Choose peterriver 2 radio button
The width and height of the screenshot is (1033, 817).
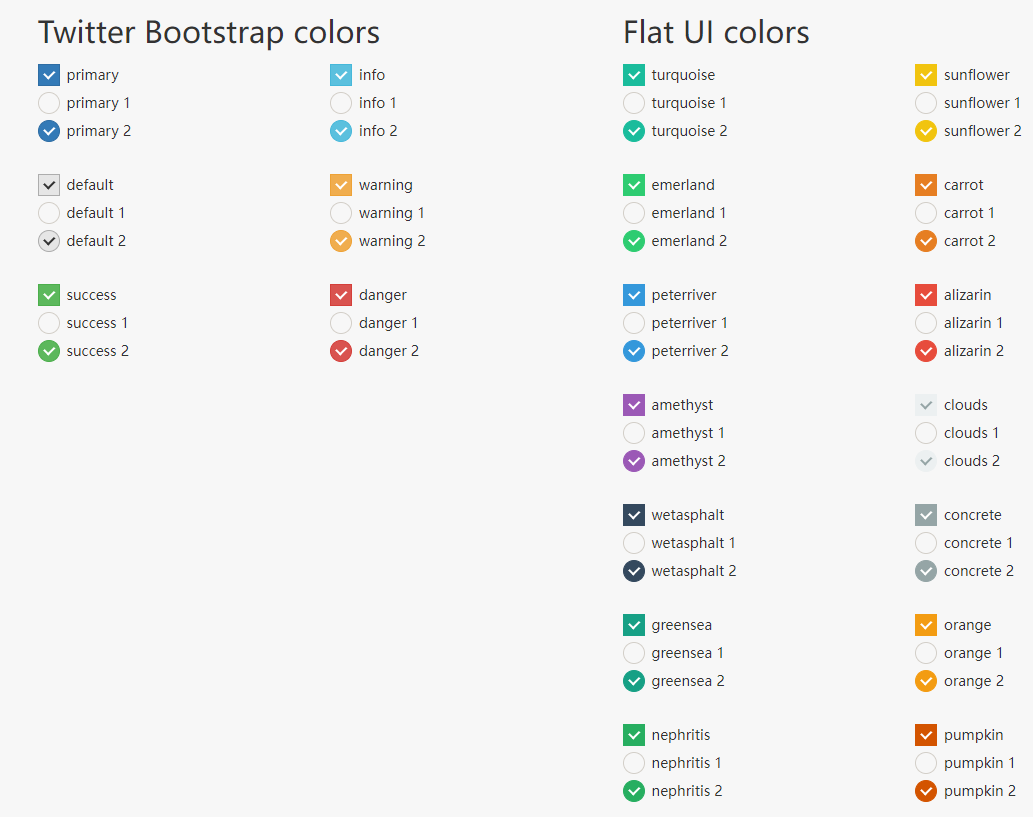634,351
